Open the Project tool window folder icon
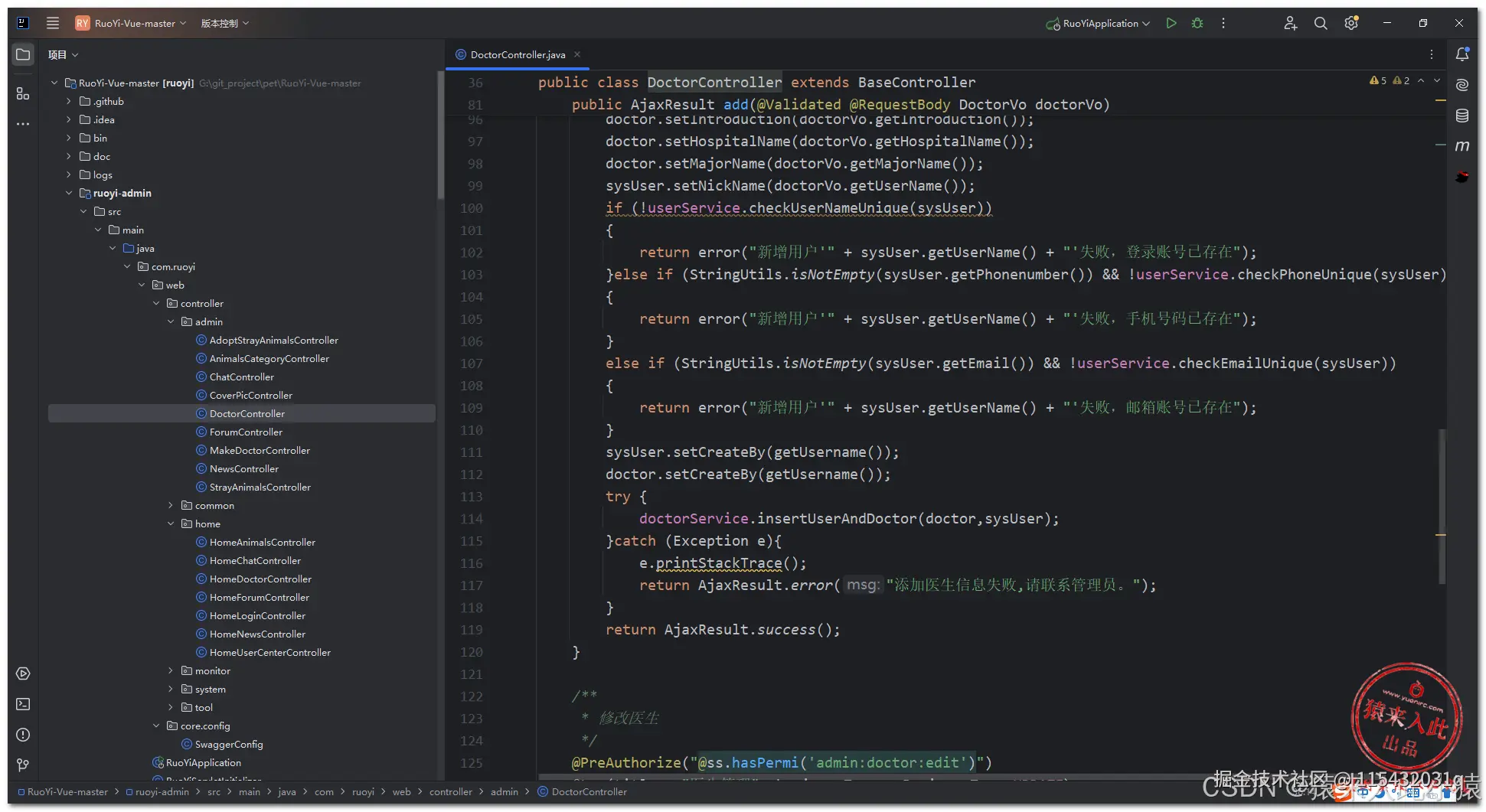1486x812 pixels. pyautogui.click(x=23, y=55)
